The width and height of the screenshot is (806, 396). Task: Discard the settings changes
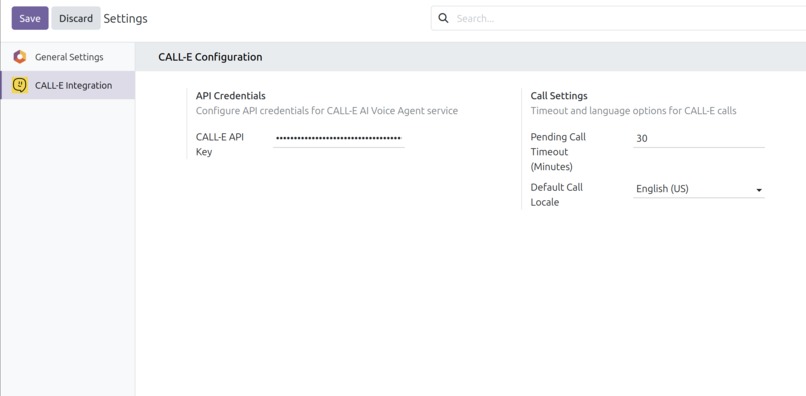coord(76,19)
